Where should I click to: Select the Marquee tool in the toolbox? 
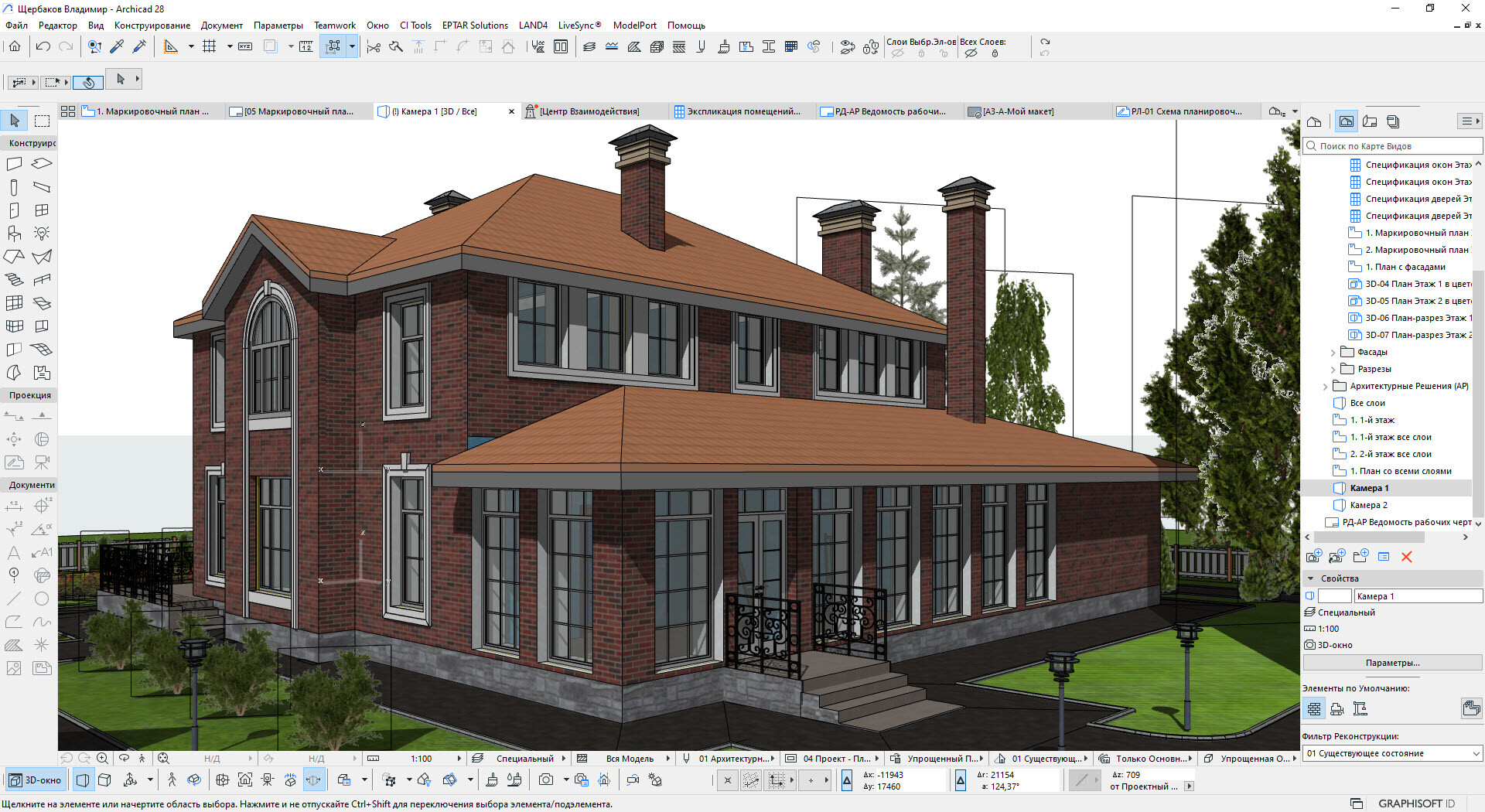pos(42,121)
